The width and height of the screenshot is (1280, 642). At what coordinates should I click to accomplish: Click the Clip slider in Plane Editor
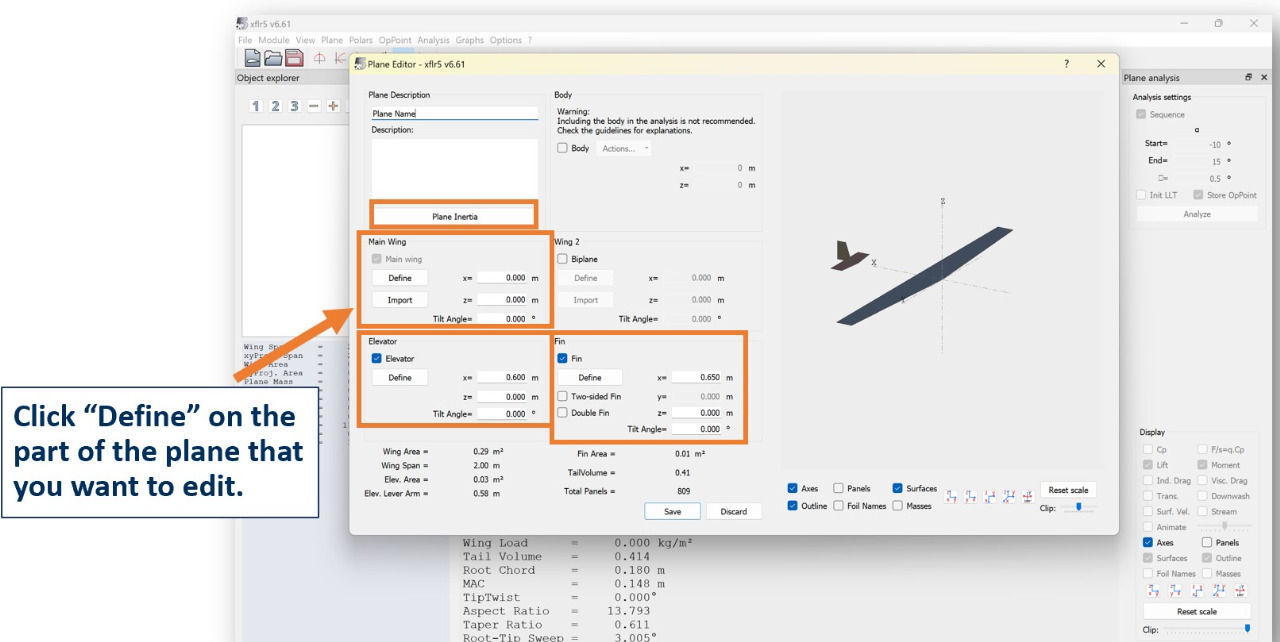click(1079, 507)
